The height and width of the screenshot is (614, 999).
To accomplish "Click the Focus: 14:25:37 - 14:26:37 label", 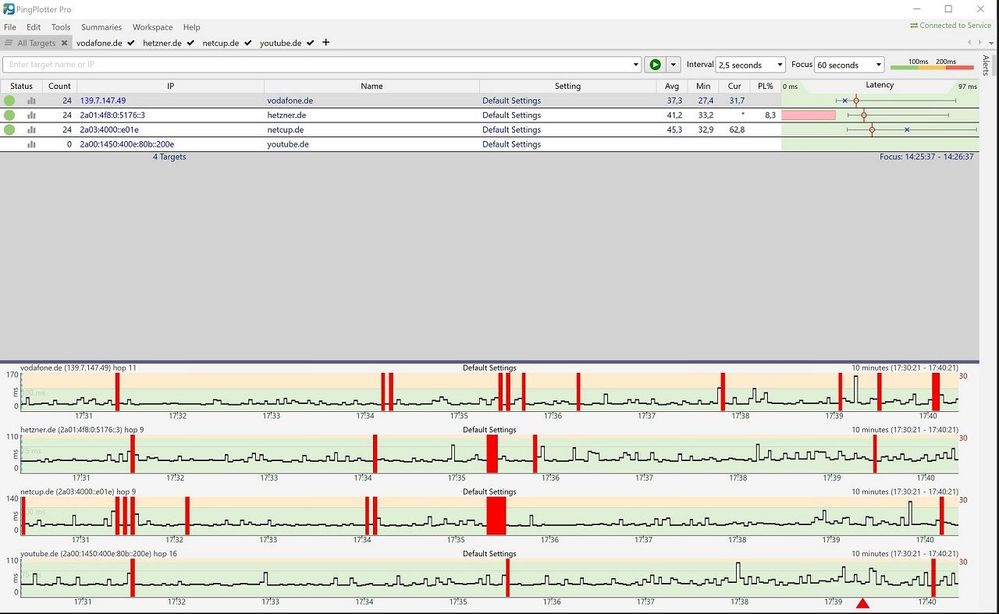I will click(x=926, y=157).
